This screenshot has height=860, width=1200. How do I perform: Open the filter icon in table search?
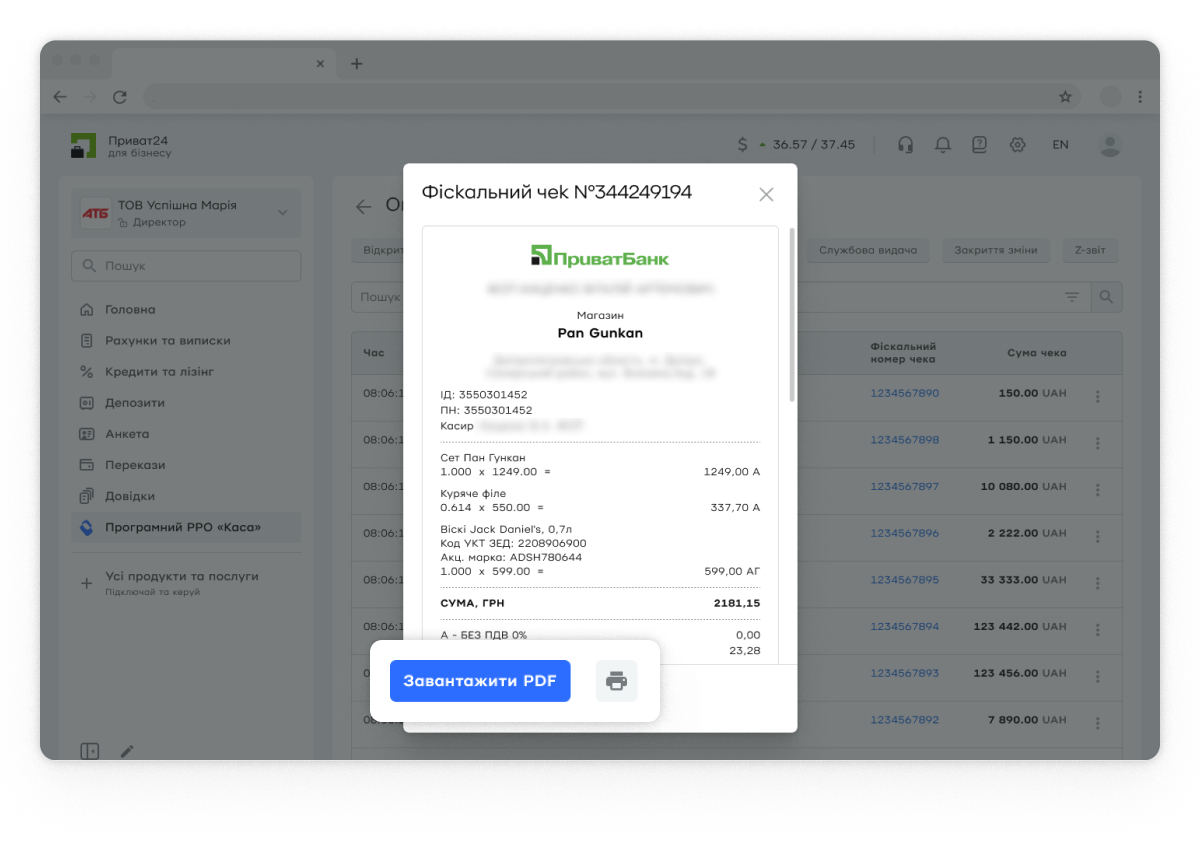[1072, 297]
